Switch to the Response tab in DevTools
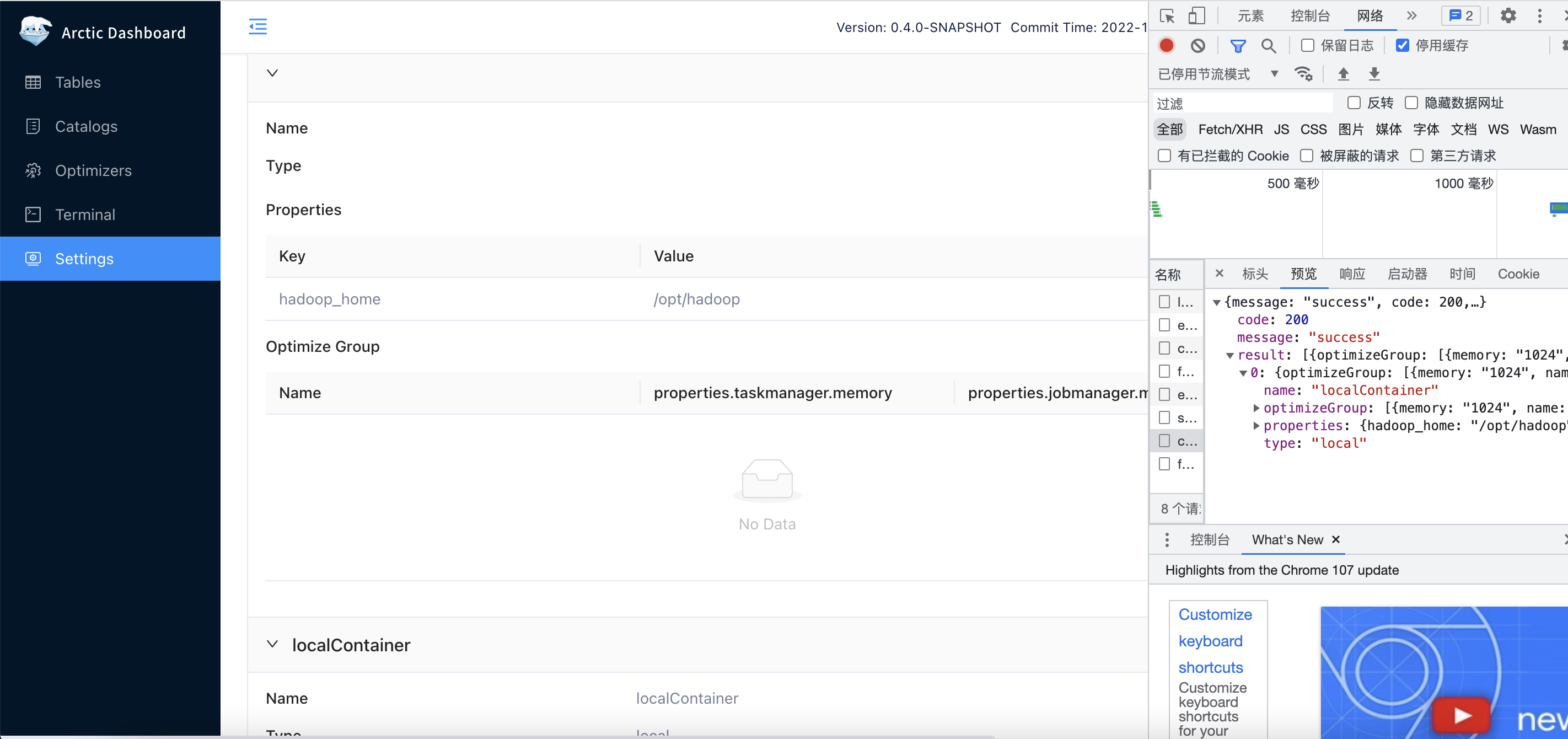This screenshot has width=1568, height=739. coord(1352,274)
